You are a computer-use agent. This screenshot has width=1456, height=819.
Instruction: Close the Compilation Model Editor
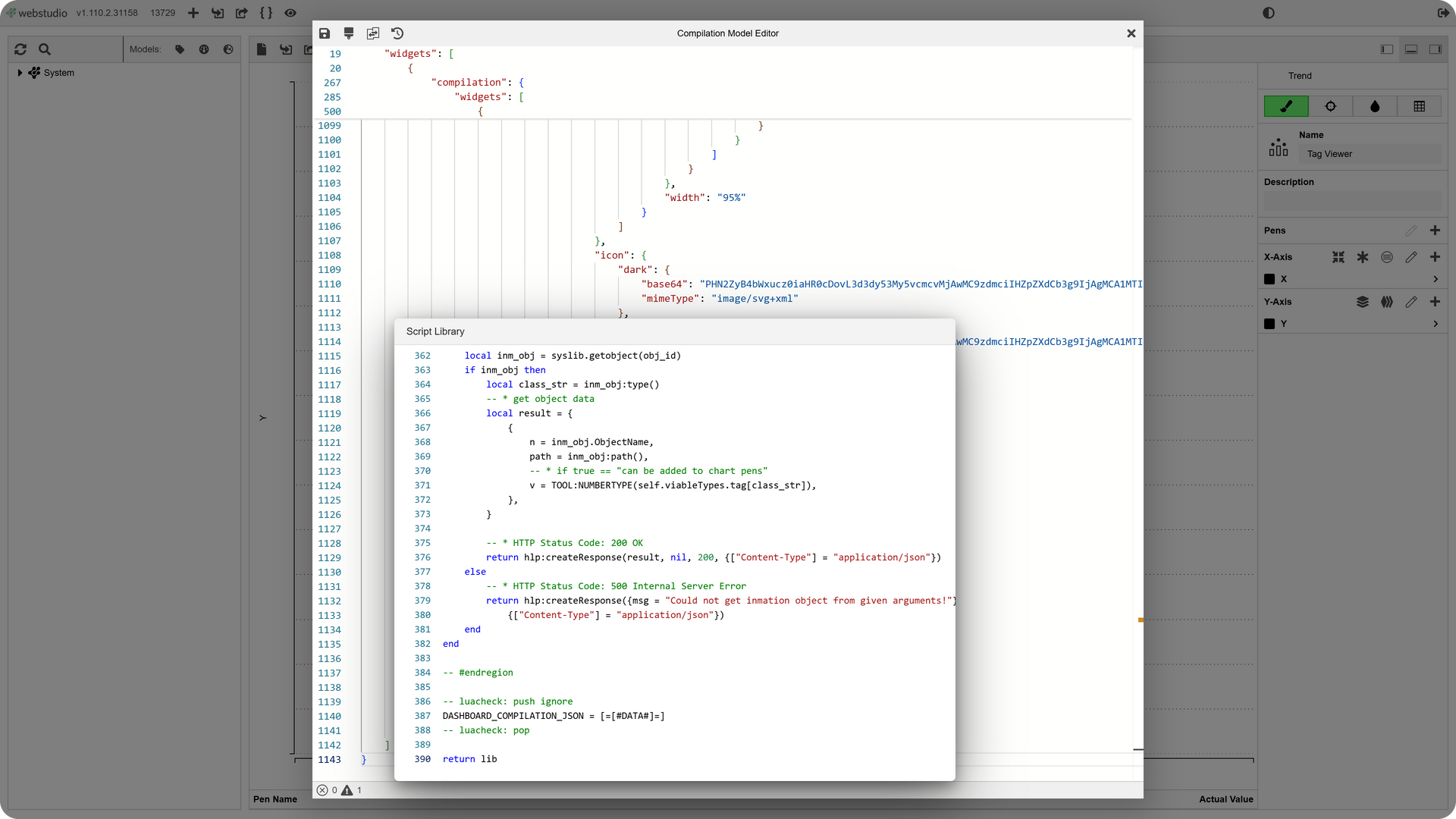tap(1131, 33)
